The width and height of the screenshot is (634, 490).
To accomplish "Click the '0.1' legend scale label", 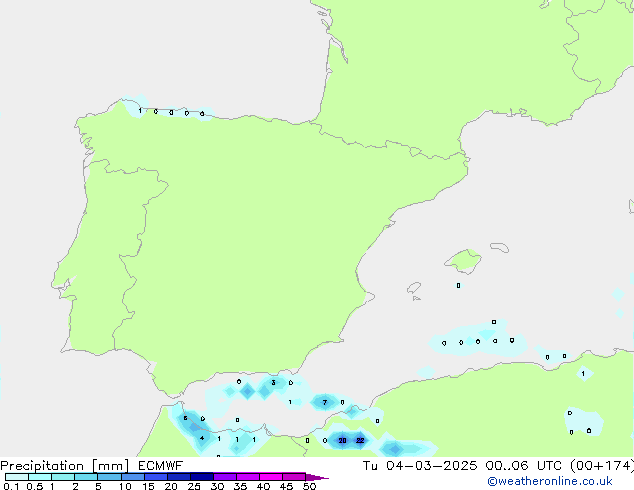I will [11, 486].
